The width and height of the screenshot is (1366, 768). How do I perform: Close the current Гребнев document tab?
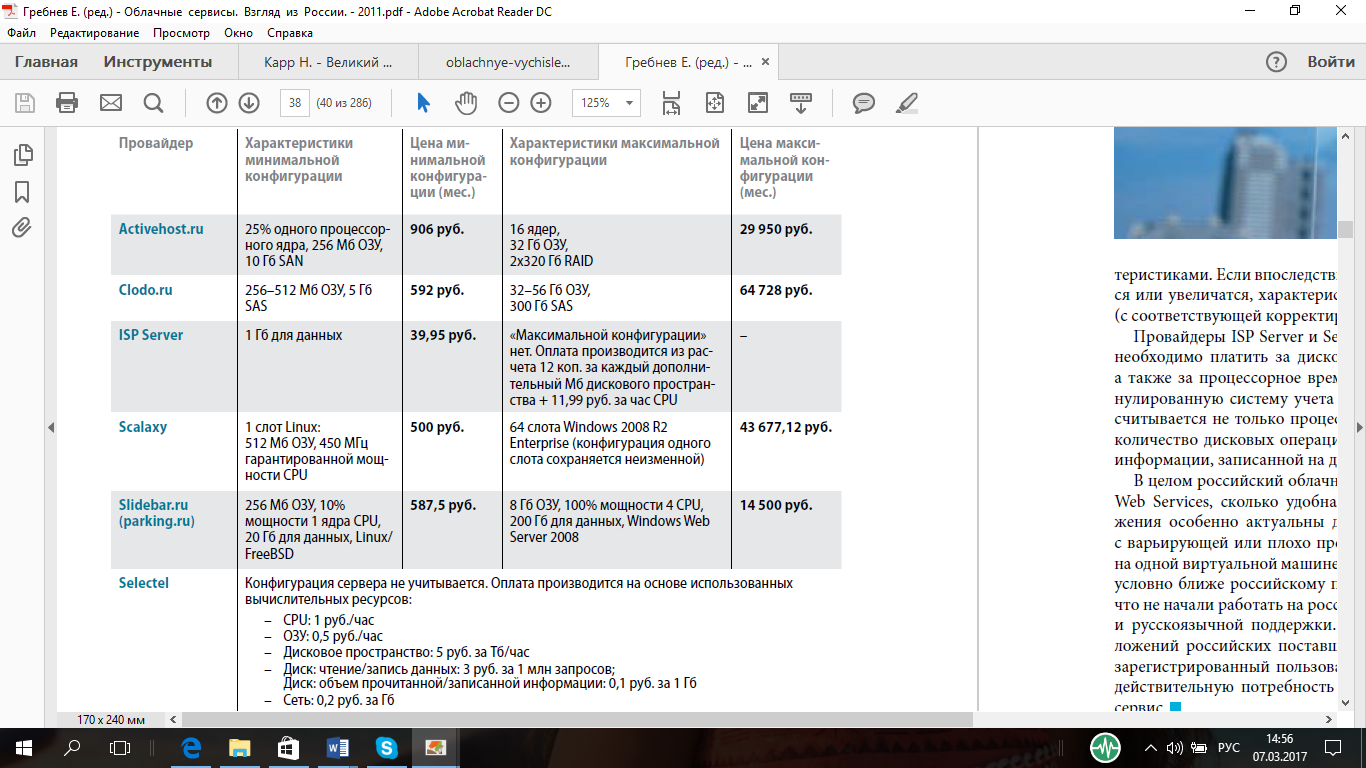pyautogui.click(x=766, y=62)
